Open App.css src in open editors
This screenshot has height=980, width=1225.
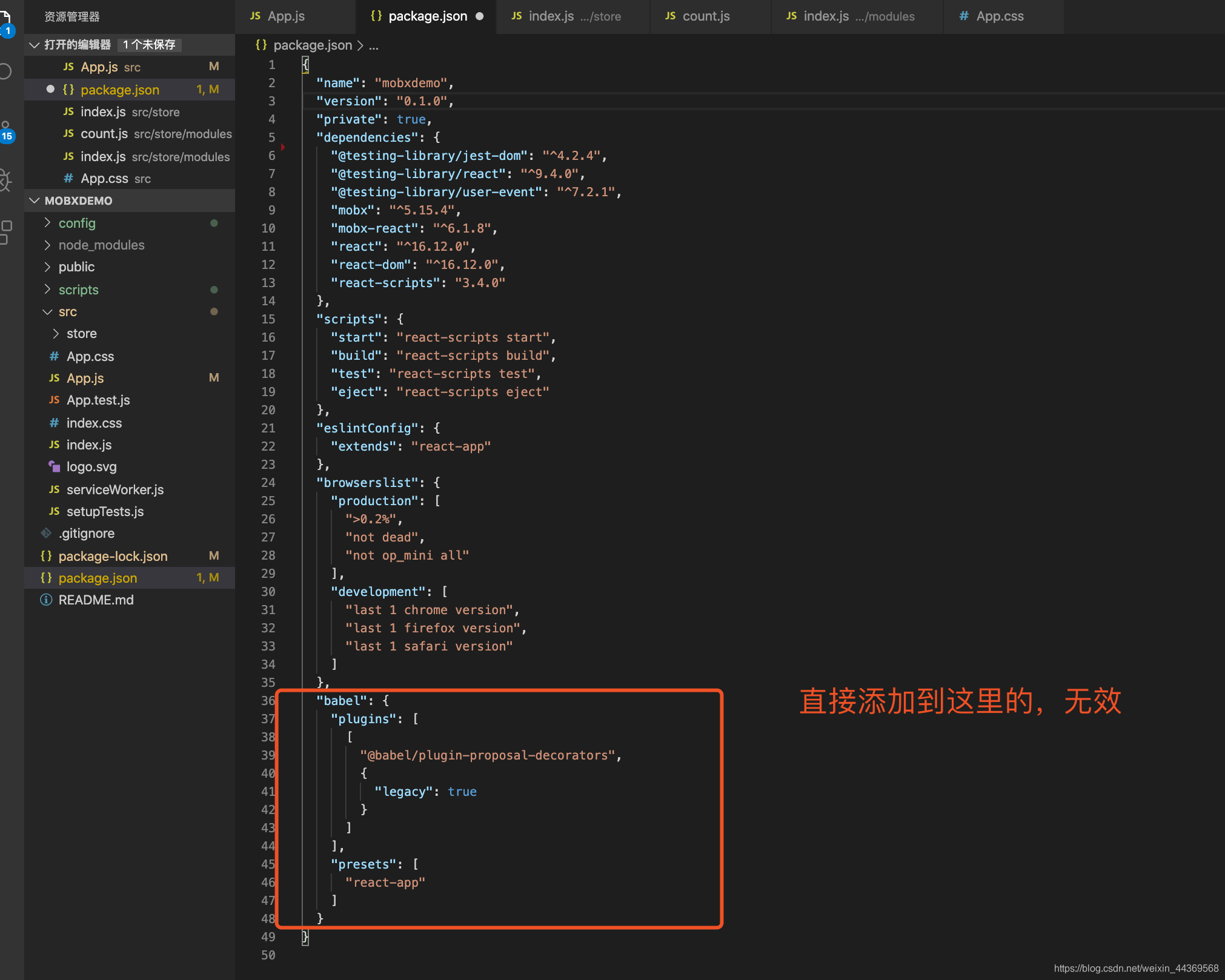coord(130,178)
